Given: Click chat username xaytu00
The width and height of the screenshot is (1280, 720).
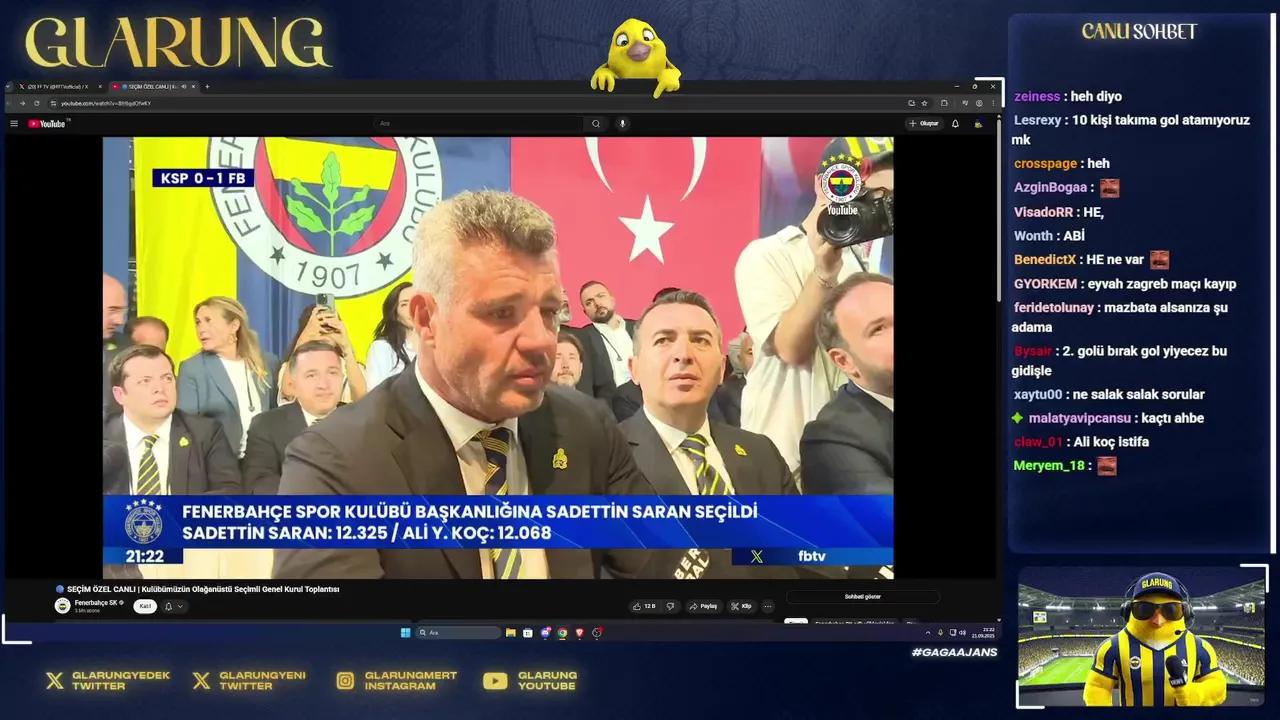Looking at the screenshot, I should [1038, 395].
